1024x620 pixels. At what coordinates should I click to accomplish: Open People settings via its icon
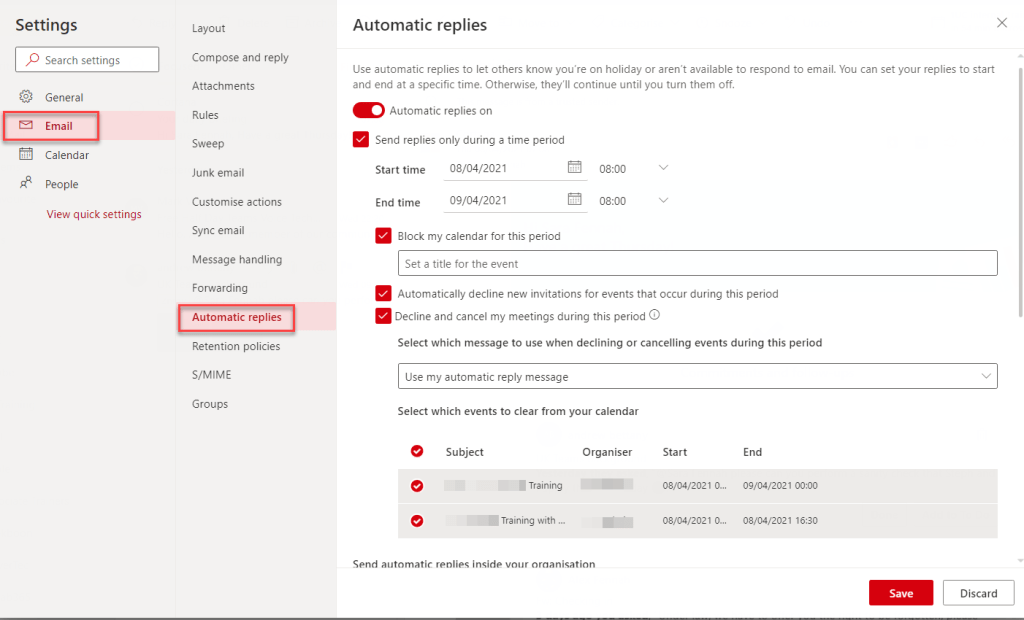point(27,184)
